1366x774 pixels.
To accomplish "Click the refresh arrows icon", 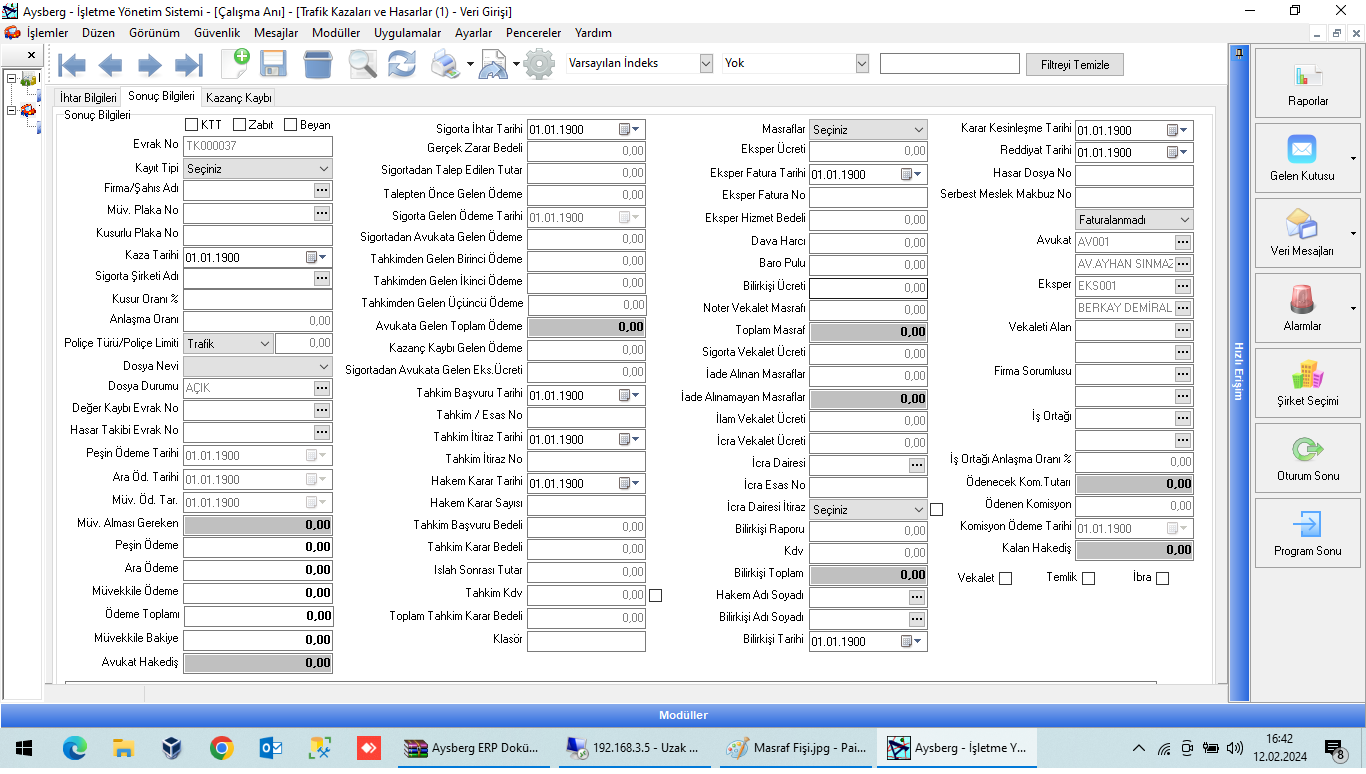I will (402, 64).
